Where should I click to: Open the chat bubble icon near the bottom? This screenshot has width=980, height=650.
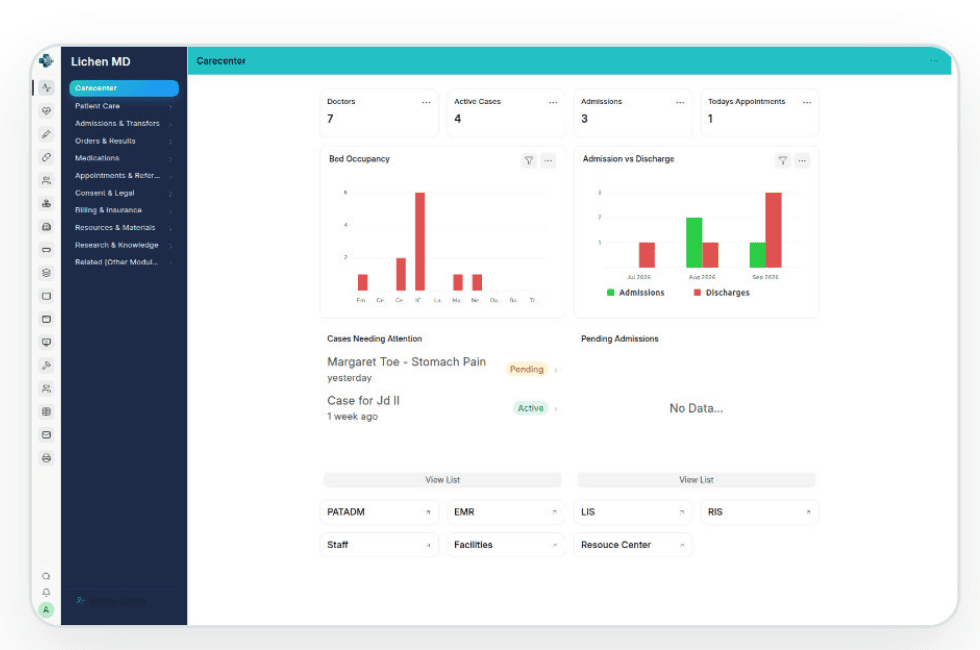point(46,576)
